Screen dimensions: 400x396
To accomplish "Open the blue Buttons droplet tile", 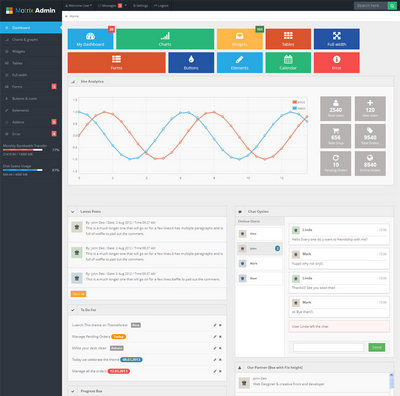I will 191,62.
